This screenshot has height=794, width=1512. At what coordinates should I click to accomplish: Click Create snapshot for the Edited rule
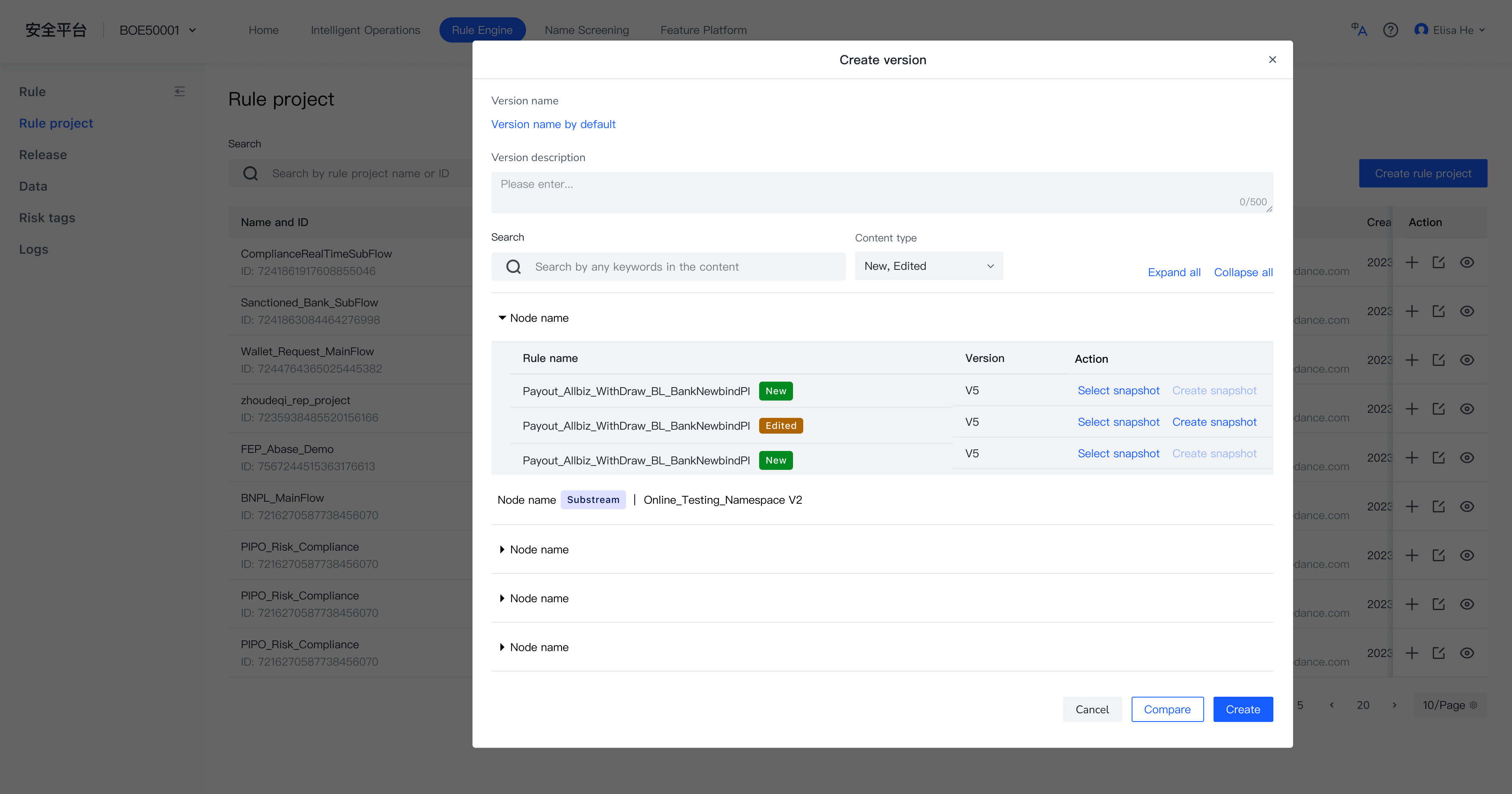coord(1214,422)
